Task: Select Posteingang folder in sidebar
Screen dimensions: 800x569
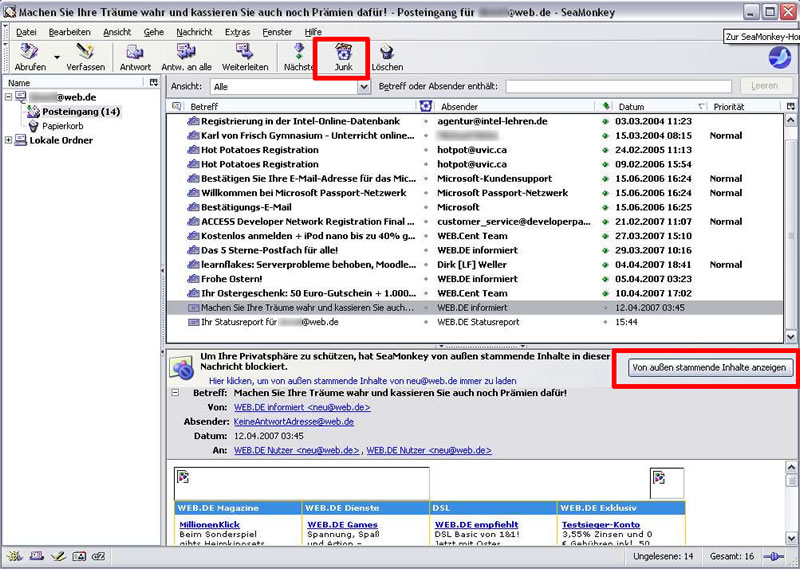Action: (x=80, y=112)
